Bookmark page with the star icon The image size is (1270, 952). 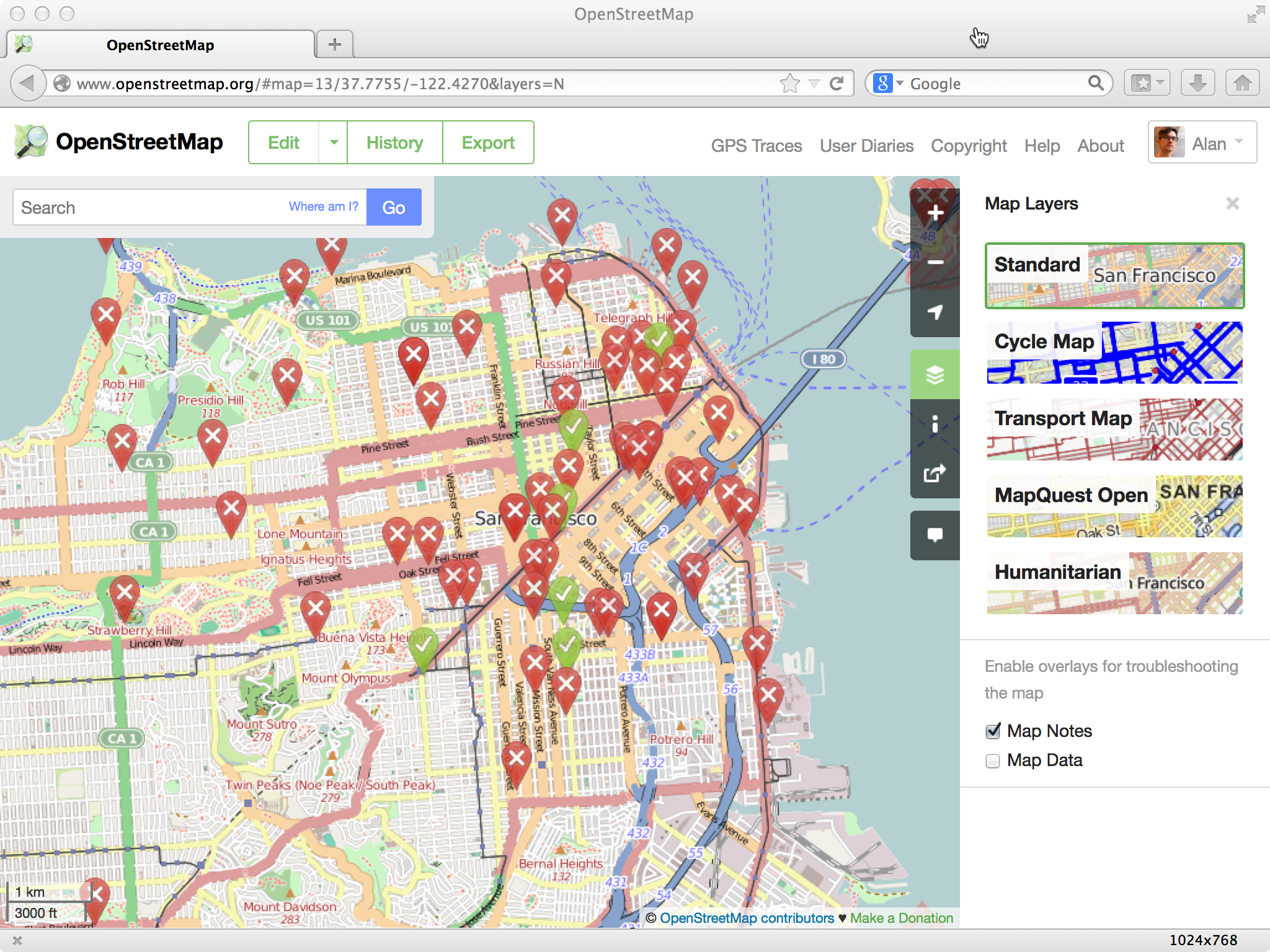[x=789, y=84]
